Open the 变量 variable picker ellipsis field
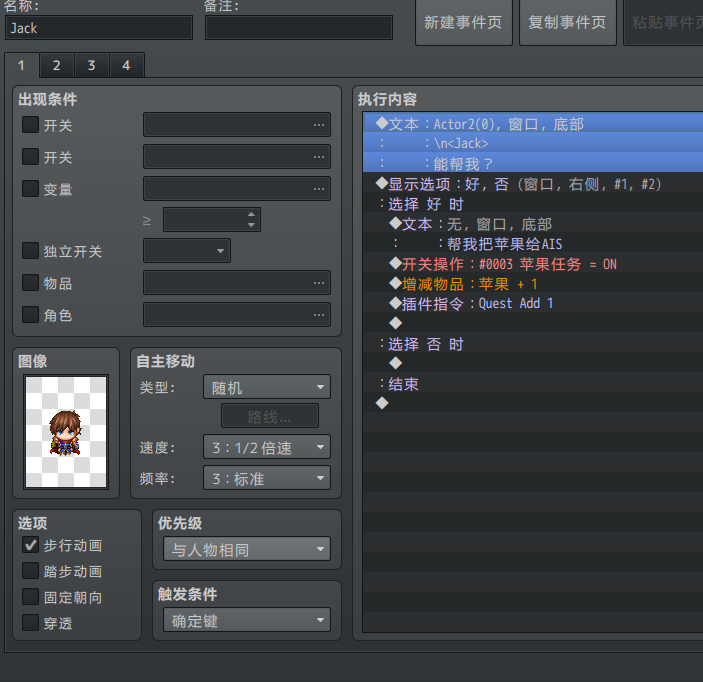The height and width of the screenshot is (682, 703). tap(237, 188)
